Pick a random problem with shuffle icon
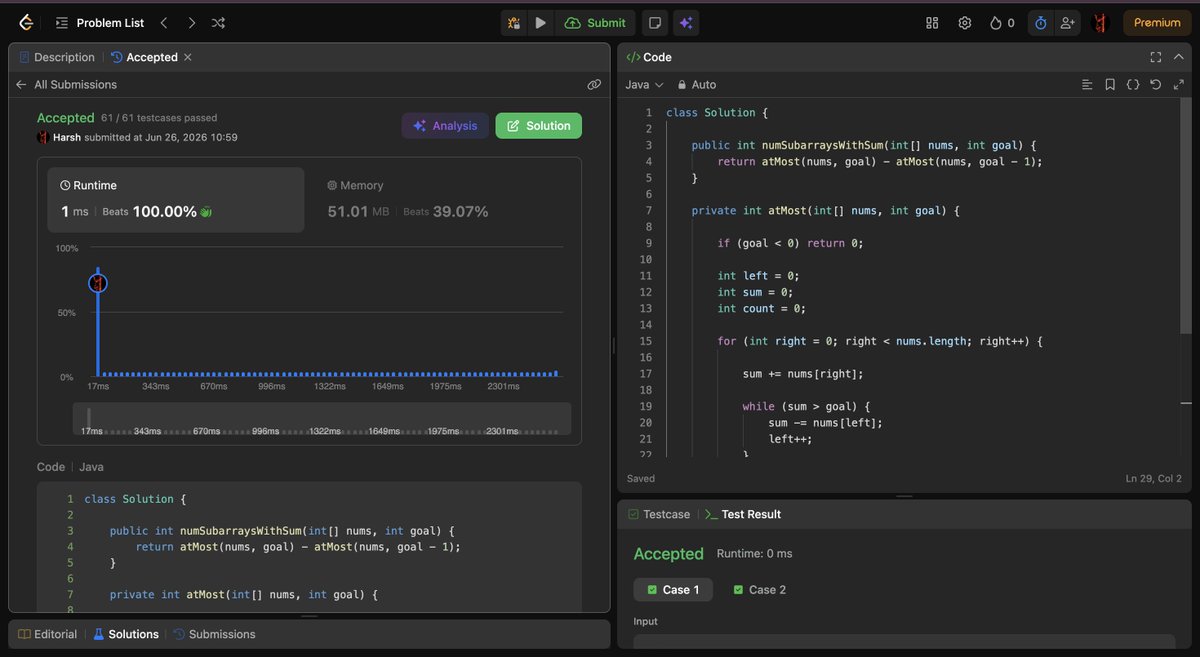The height and width of the screenshot is (657, 1200). click(x=219, y=22)
